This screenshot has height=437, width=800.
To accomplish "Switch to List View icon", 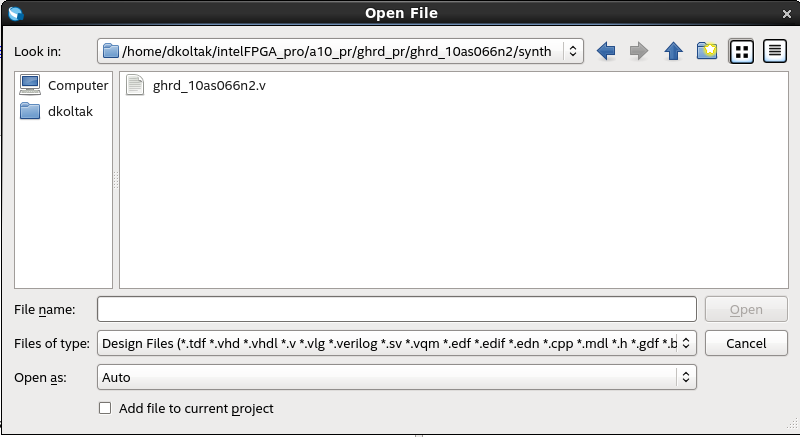I will [741, 51].
